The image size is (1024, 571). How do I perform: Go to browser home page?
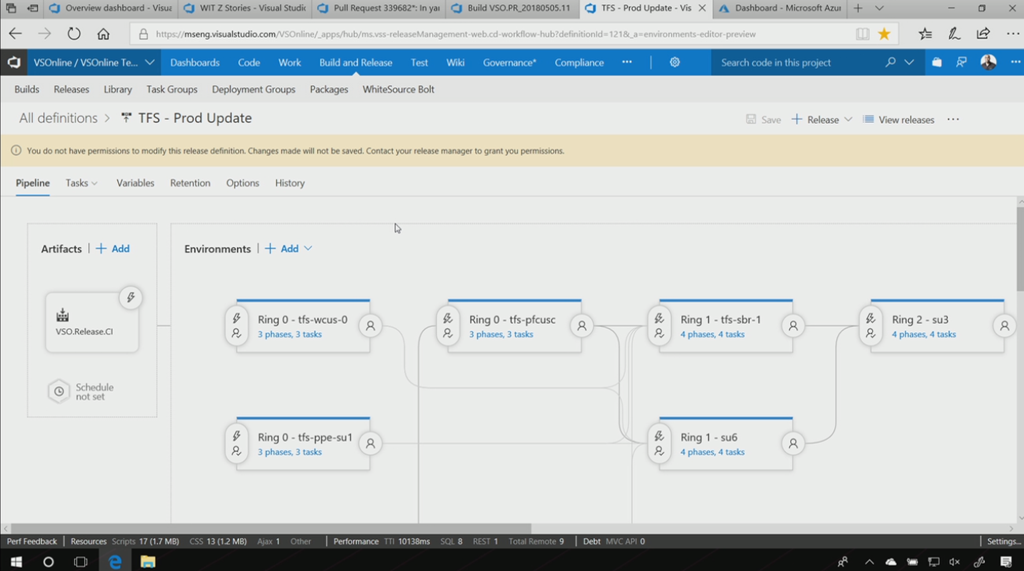(103, 34)
